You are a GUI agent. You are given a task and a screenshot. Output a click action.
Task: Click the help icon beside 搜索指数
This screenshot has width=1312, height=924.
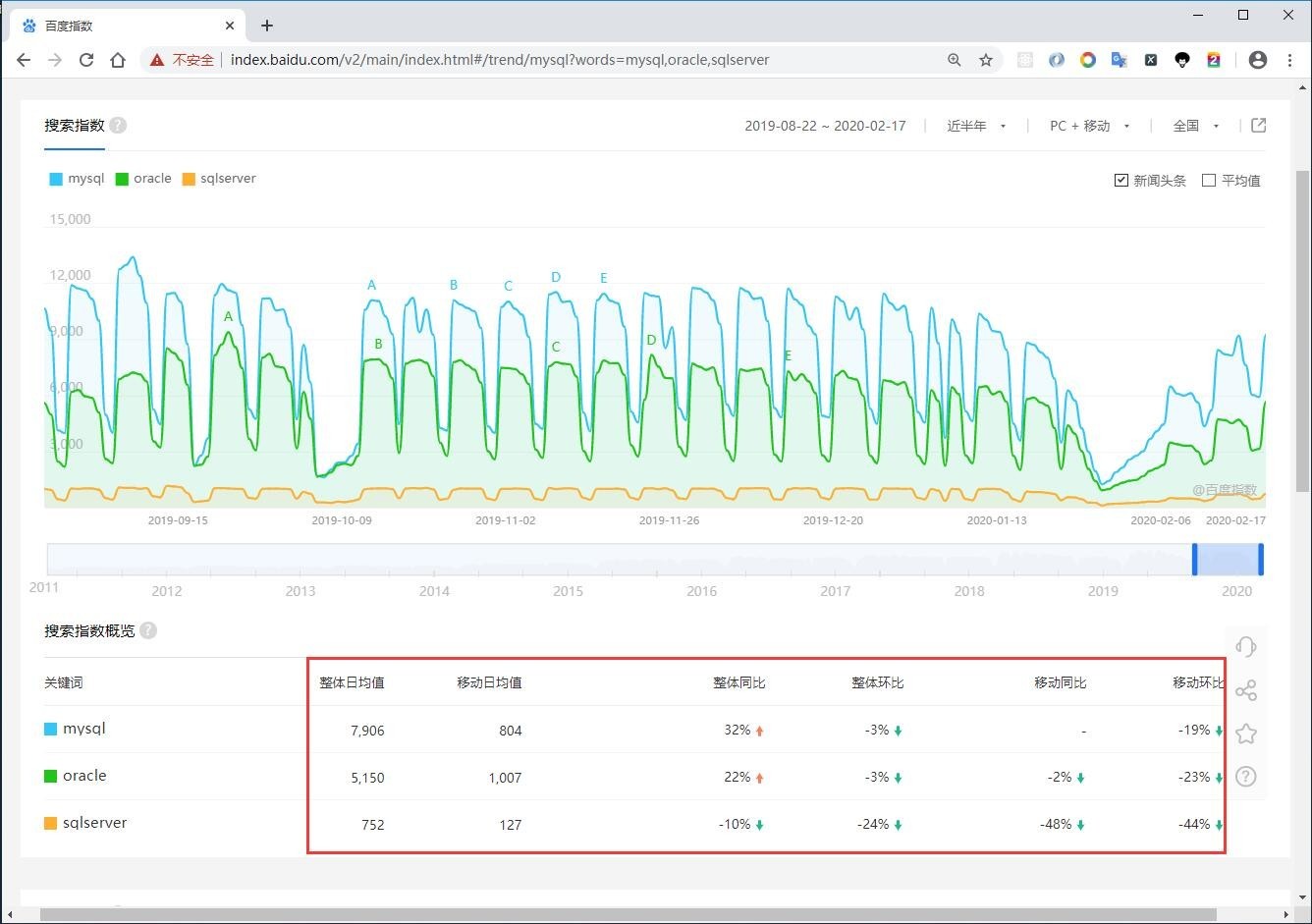[118, 126]
